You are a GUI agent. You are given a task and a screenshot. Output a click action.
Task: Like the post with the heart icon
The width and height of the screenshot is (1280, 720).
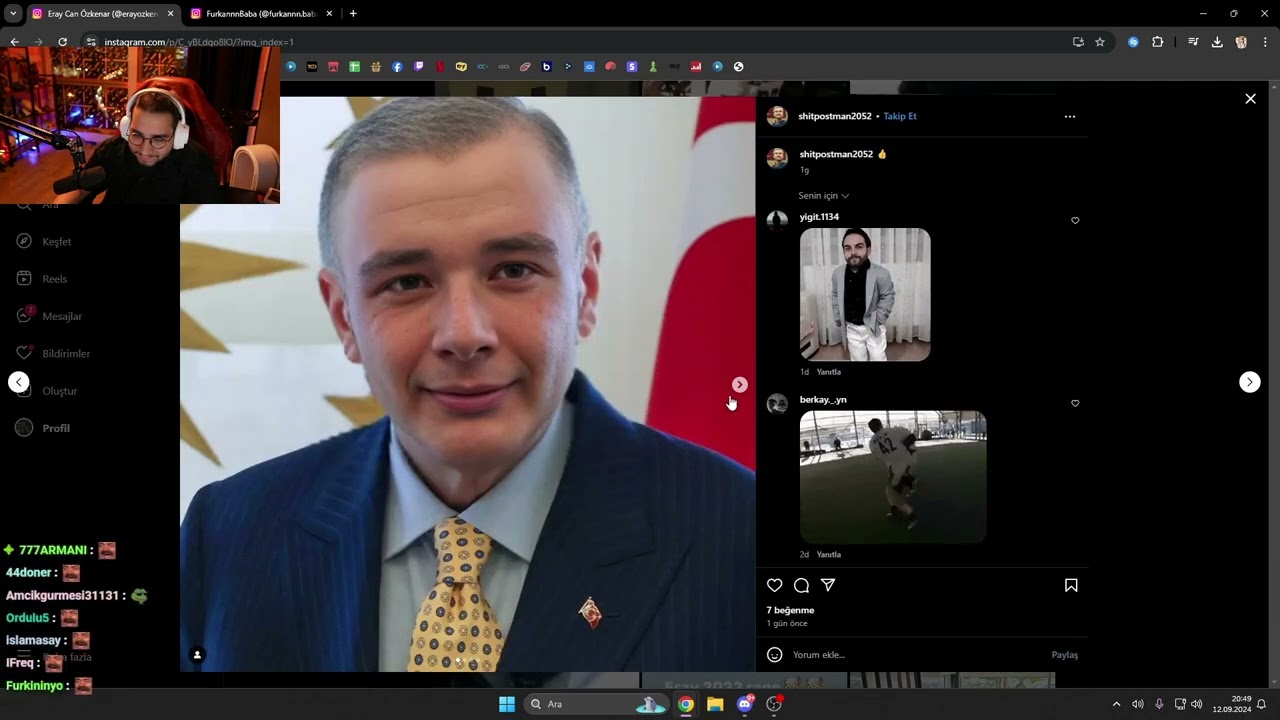click(x=774, y=585)
